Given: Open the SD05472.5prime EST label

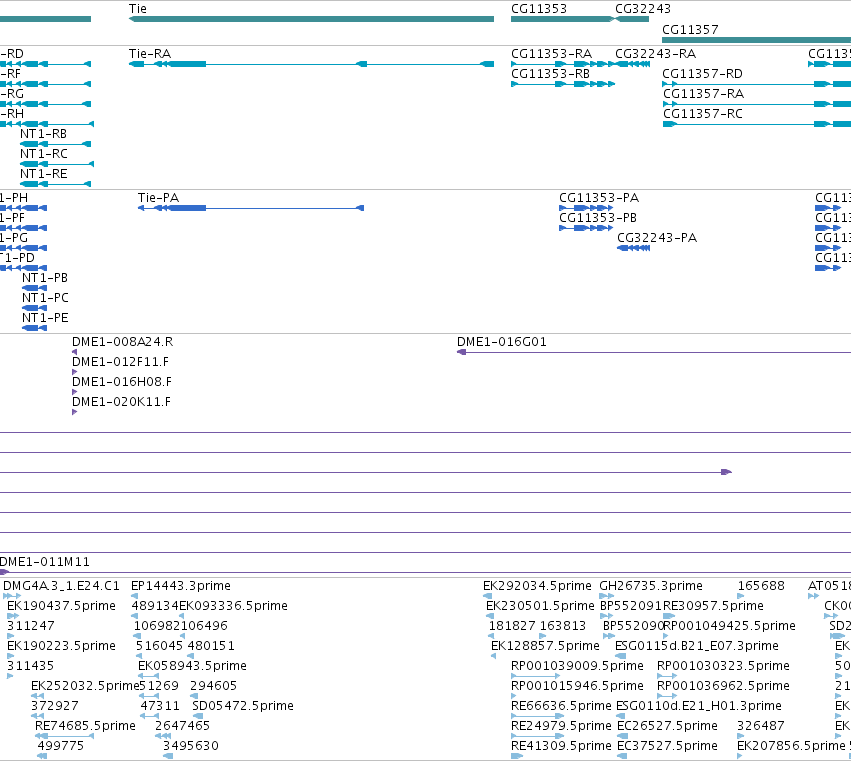Looking at the screenshot, I should click(x=243, y=706).
